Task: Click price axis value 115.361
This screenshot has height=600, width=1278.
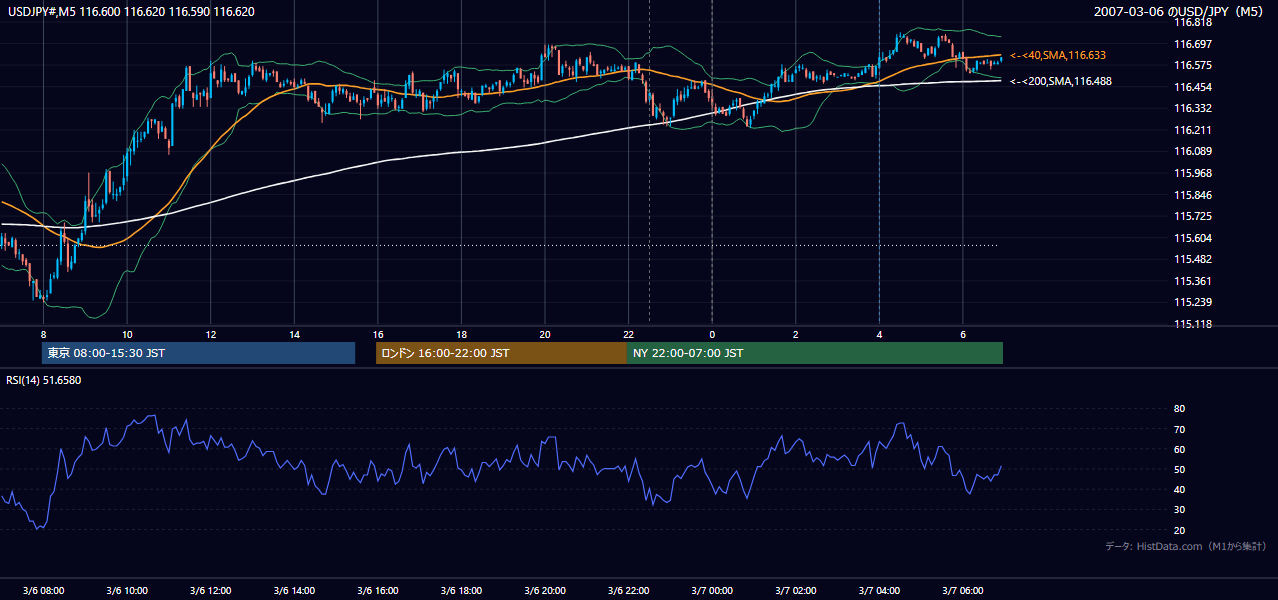Action: (1192, 281)
